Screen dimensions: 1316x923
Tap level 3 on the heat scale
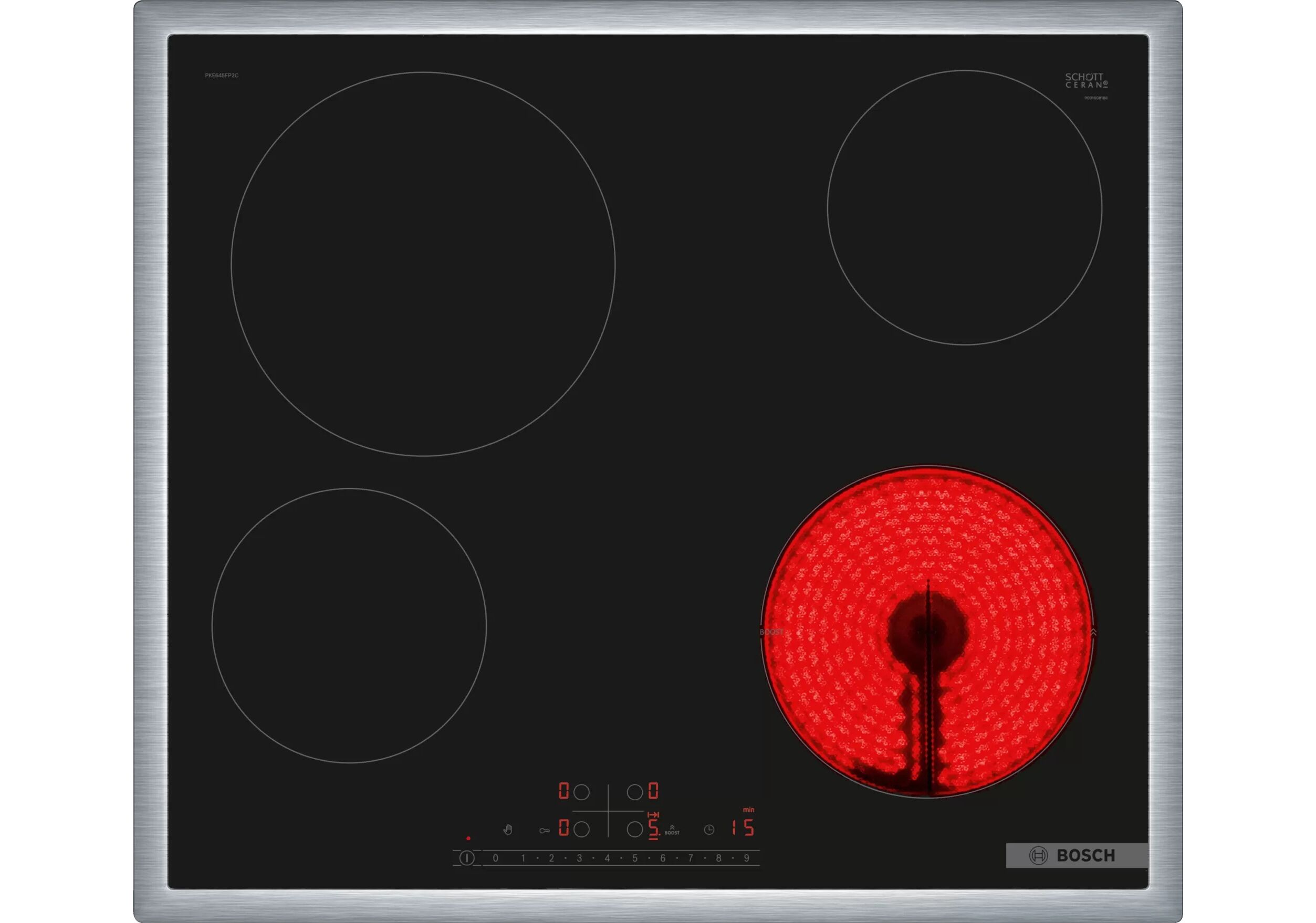tap(579, 858)
